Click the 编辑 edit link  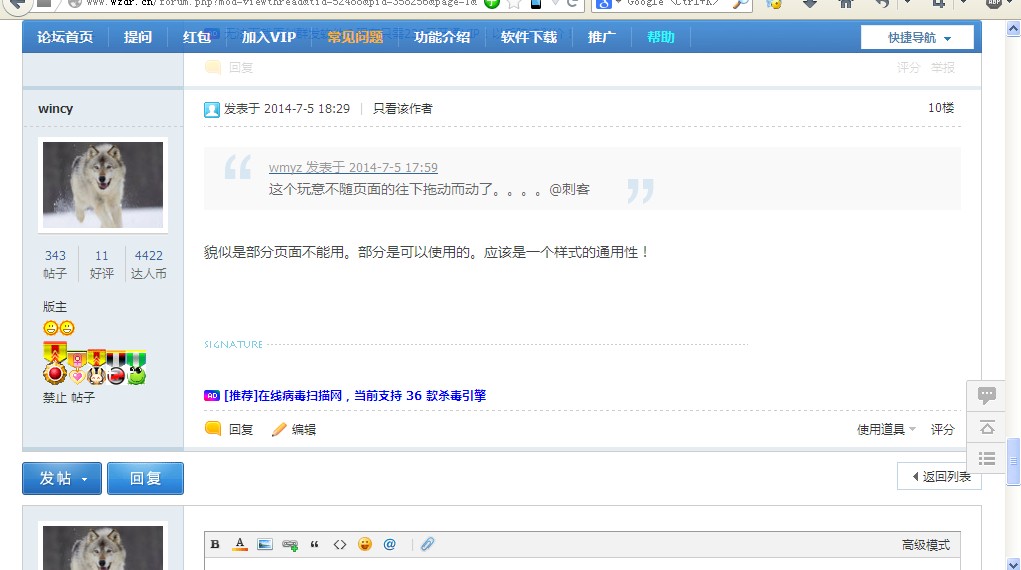[304, 429]
